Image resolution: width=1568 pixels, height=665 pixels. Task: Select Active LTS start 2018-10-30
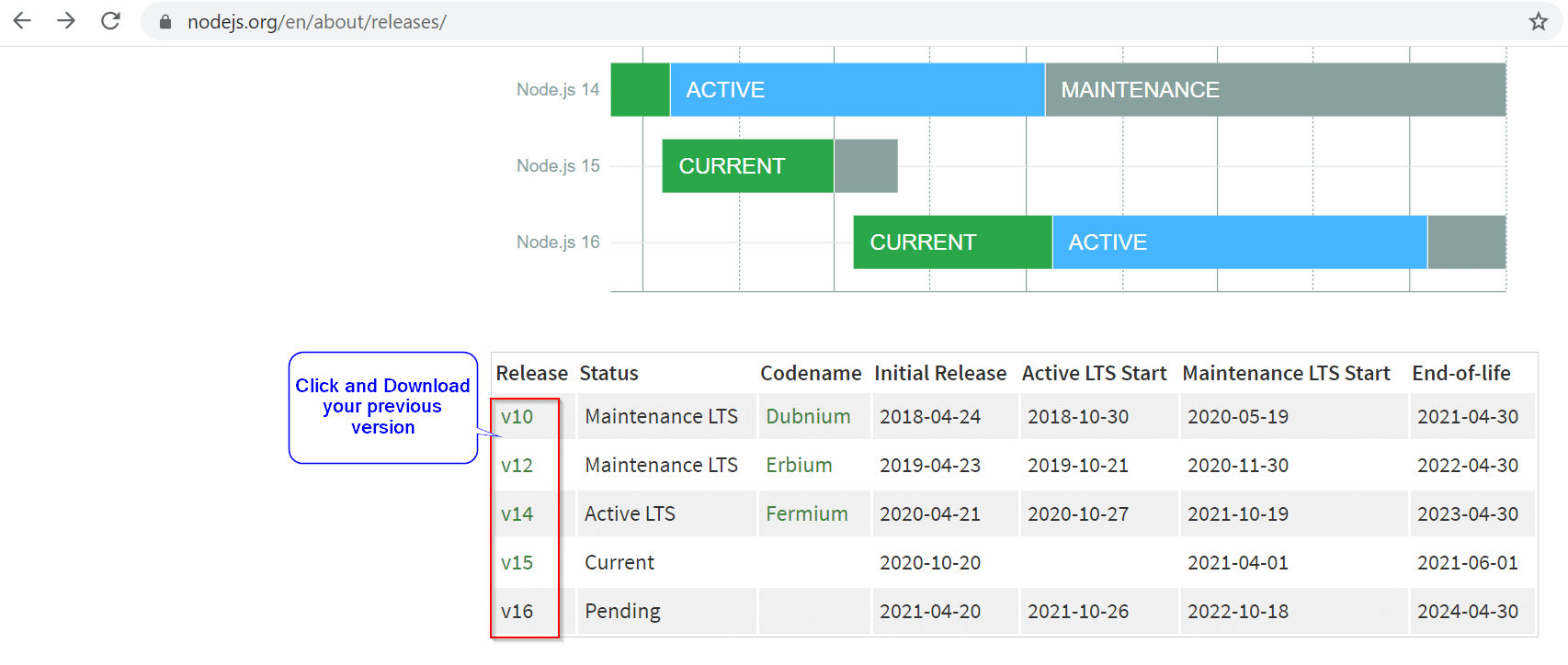click(1078, 417)
